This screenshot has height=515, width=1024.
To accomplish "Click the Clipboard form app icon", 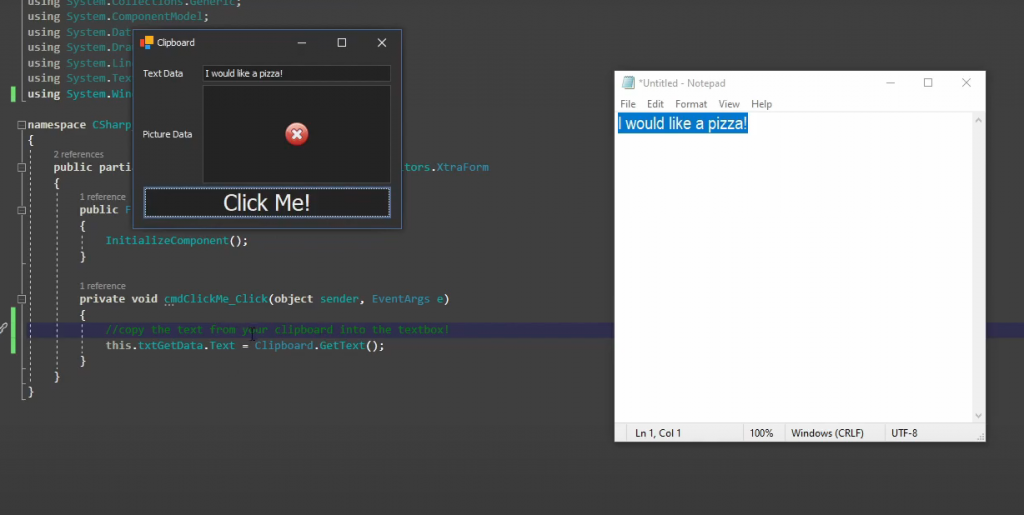I will [x=147, y=42].
